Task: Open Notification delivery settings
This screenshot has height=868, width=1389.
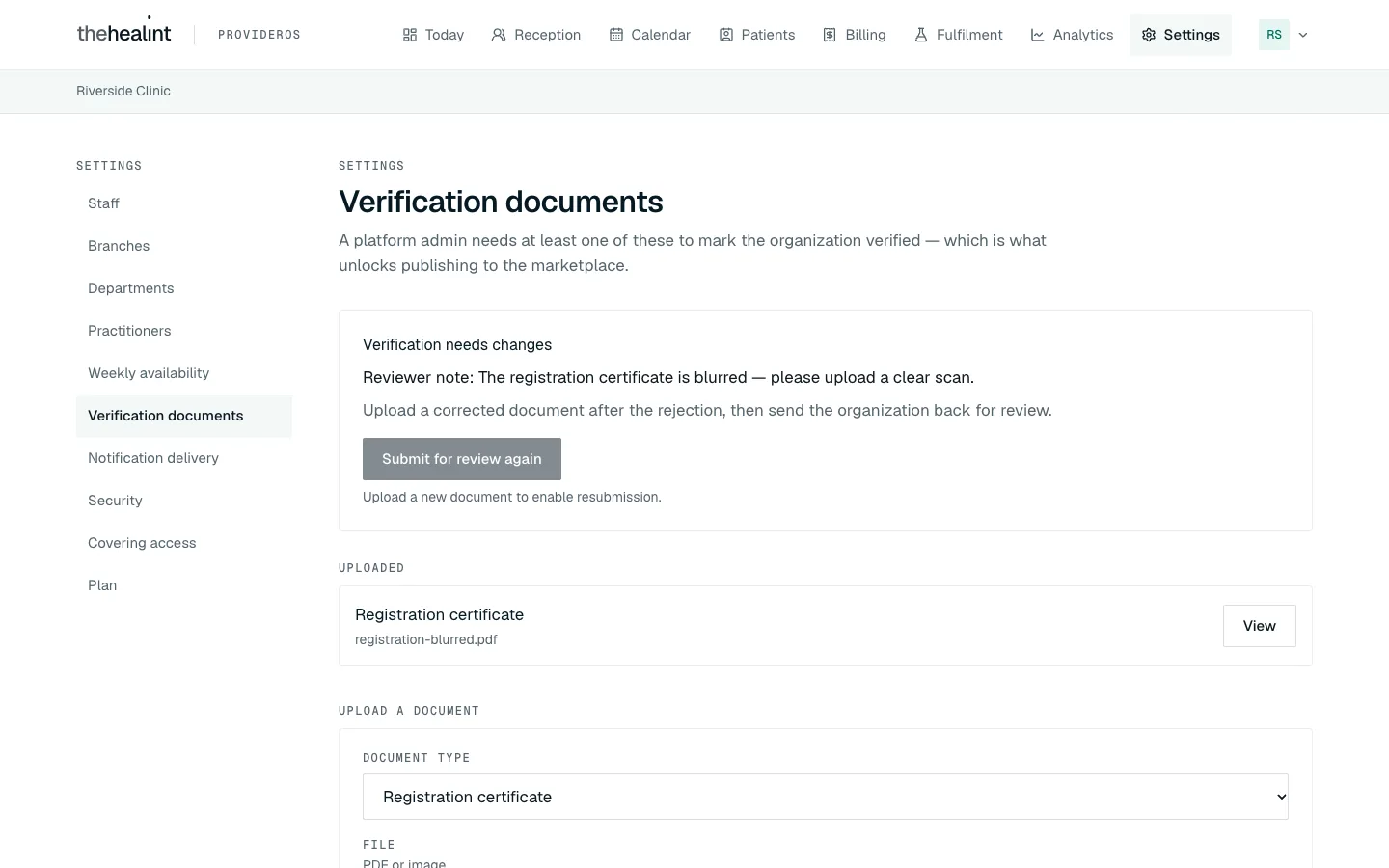Action: [184, 458]
